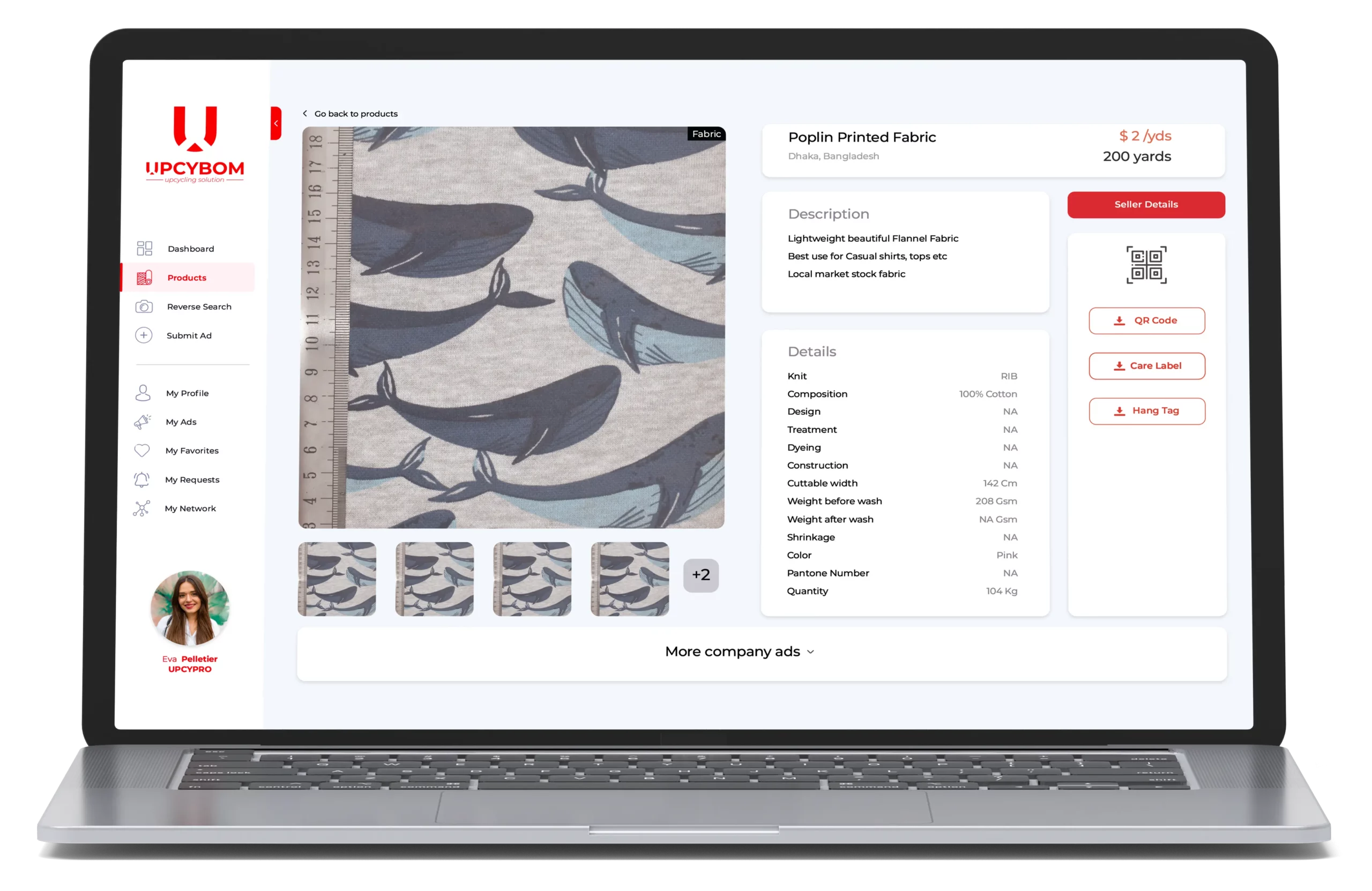This screenshot has width=1372, height=891.
Task: Open the Products menu item
Action: pyautogui.click(x=187, y=278)
